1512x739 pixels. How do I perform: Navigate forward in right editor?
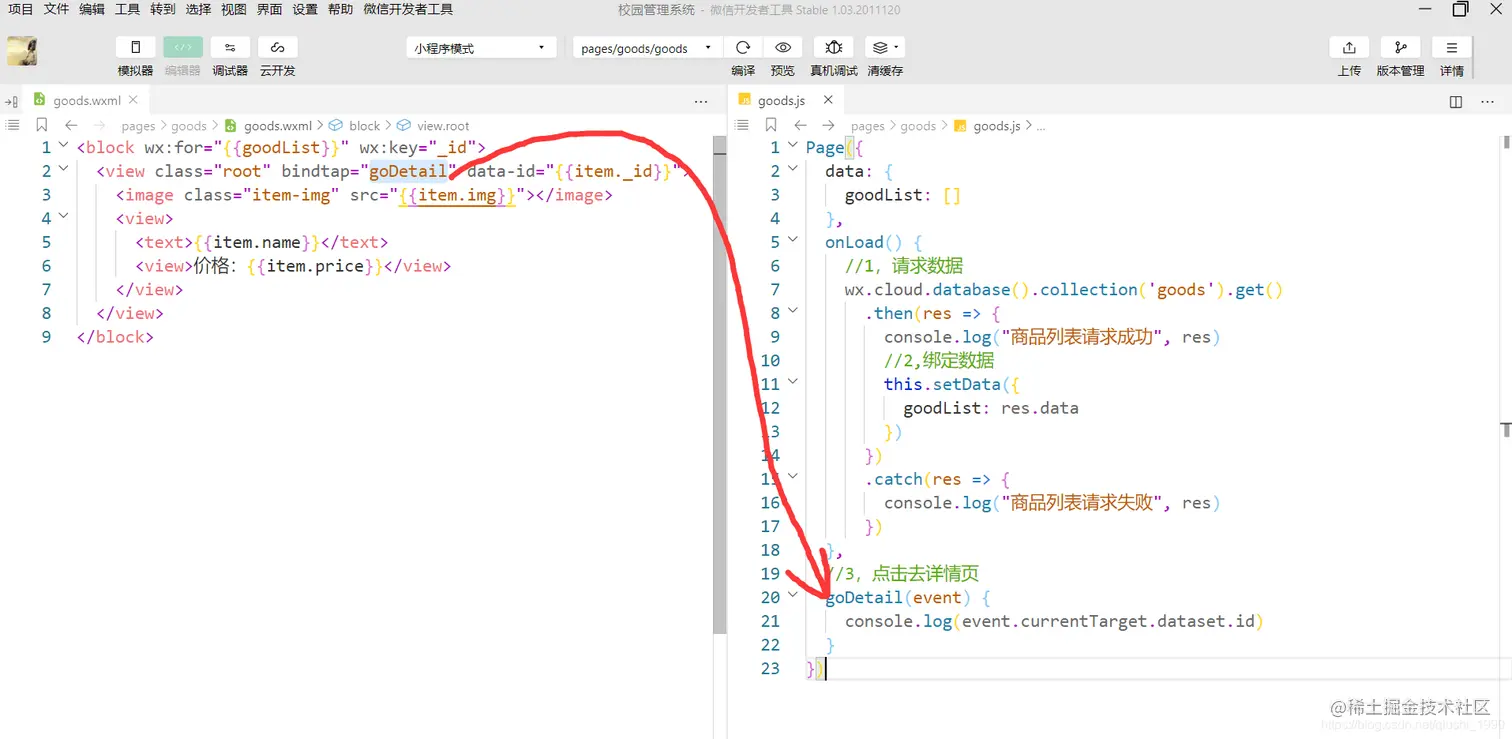coord(828,125)
